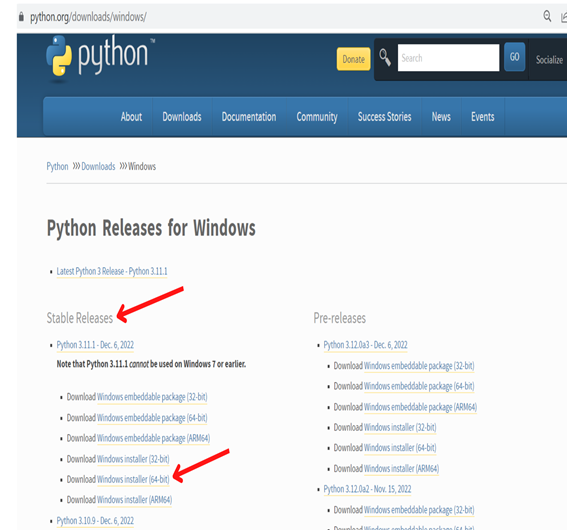567x532 pixels.
Task: Download 3.12.0a2 Windows embeddable package (32-bit)
Action: [419, 510]
